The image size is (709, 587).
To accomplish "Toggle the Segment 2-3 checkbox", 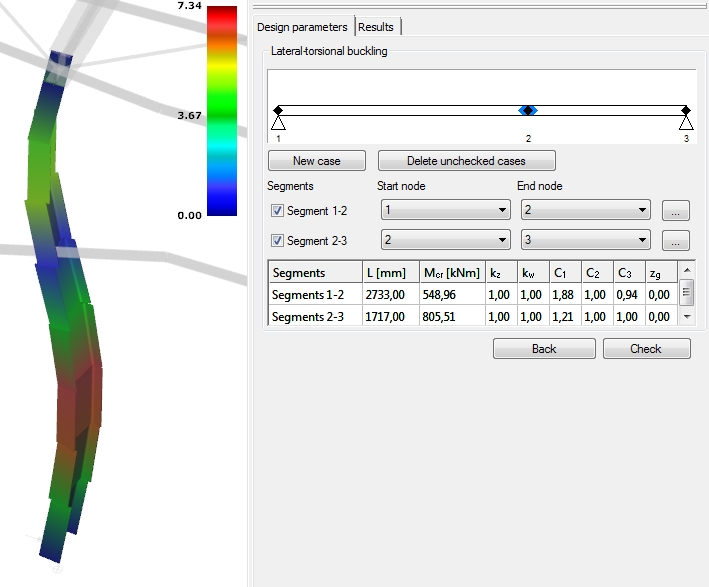I will [x=277, y=240].
